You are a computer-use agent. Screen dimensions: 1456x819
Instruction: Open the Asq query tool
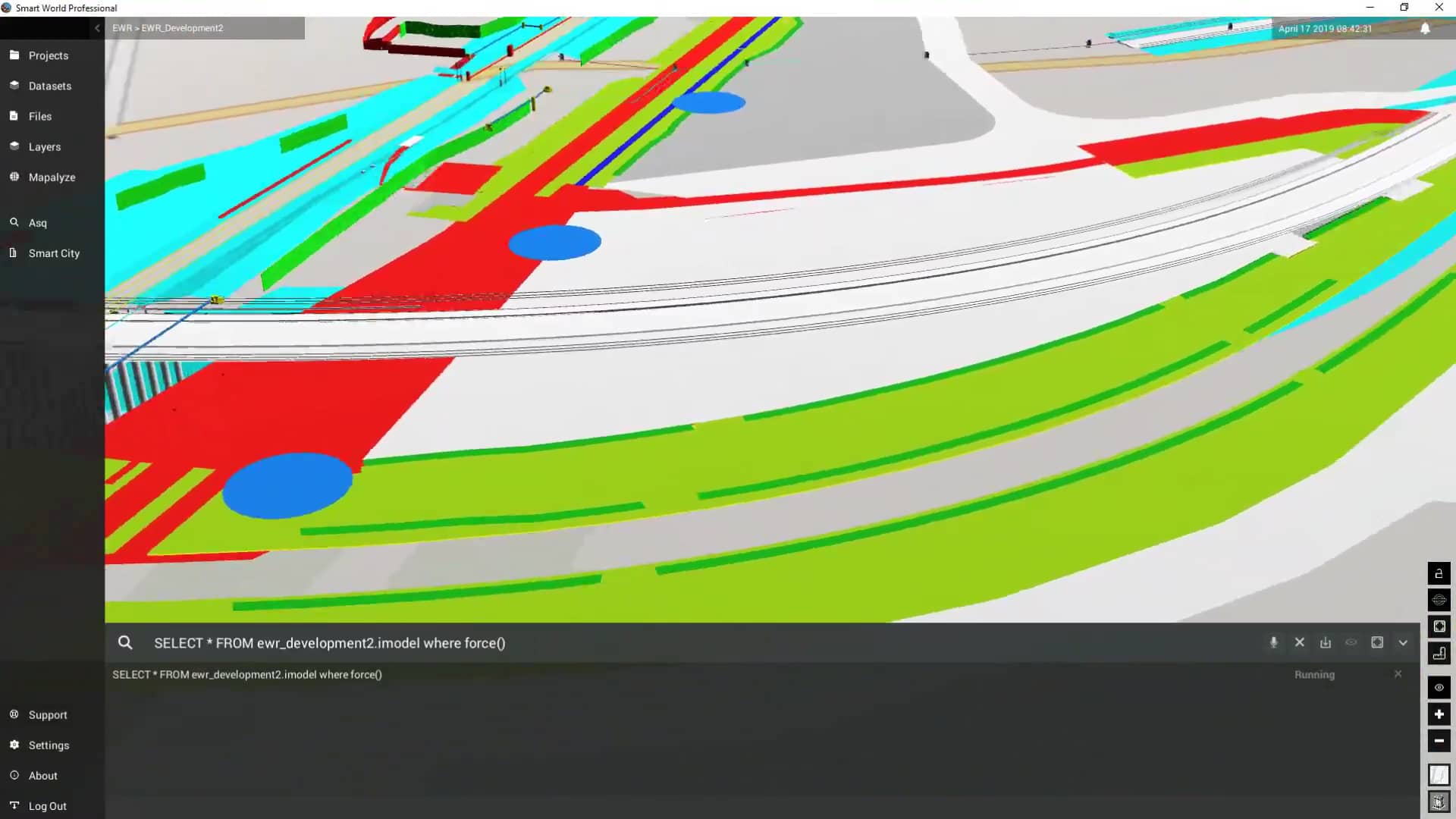[36, 222]
